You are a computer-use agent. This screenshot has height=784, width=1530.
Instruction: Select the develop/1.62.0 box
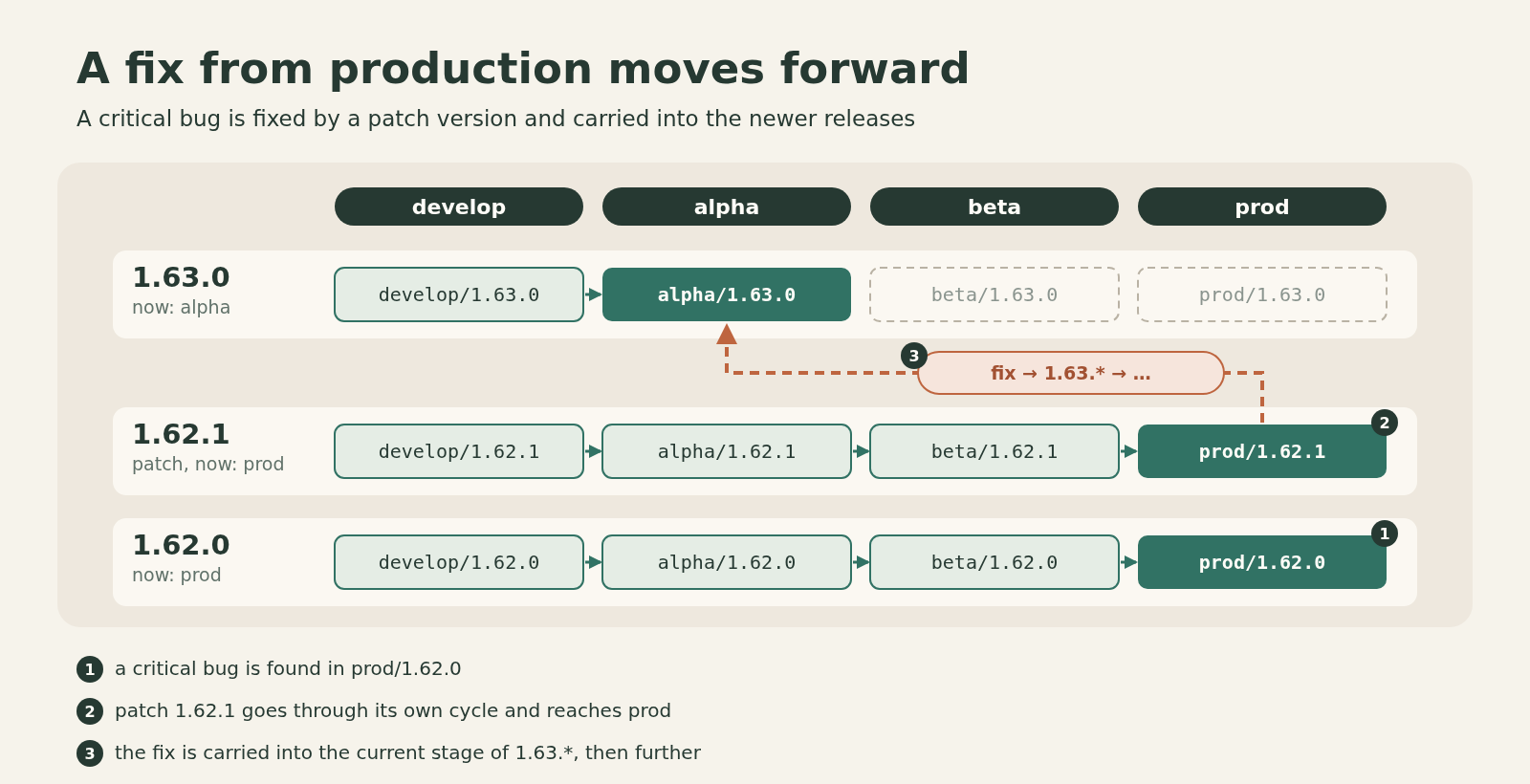coord(459,562)
